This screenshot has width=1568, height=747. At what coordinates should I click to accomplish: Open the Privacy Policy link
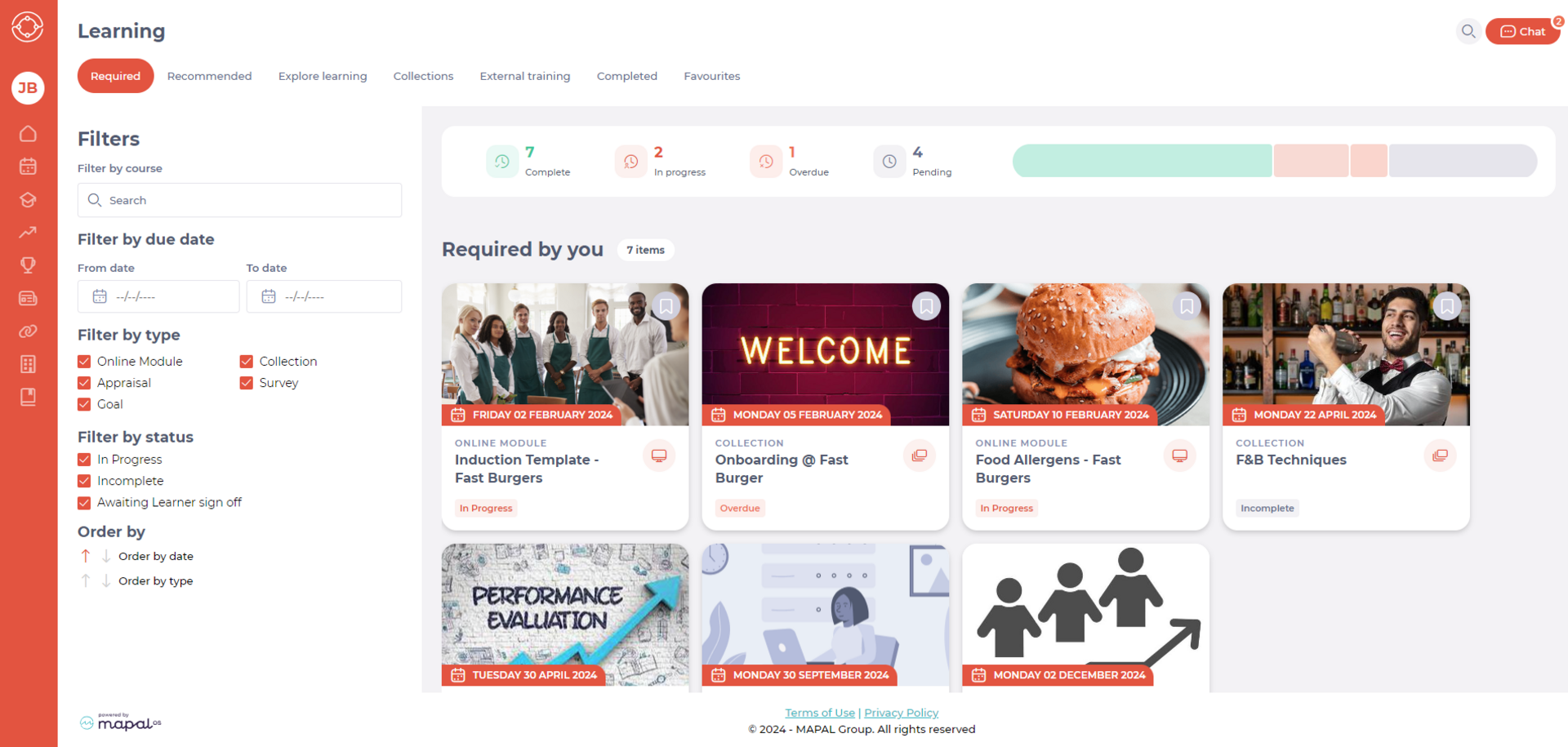point(902,713)
